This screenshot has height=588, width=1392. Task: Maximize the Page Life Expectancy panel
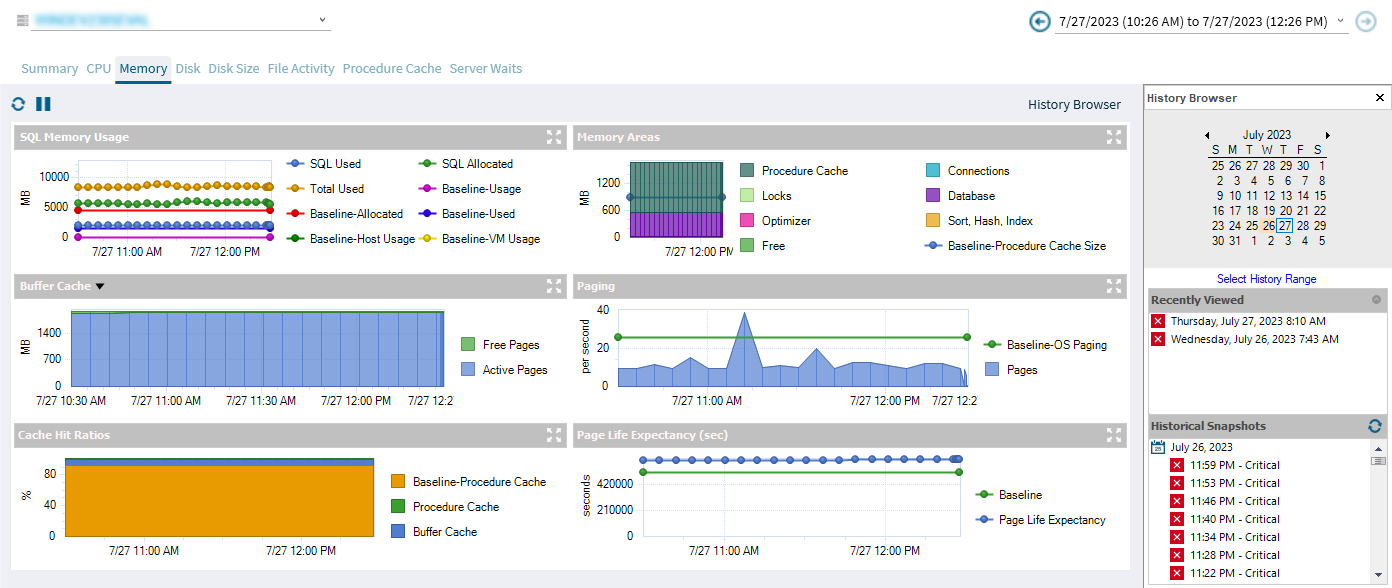pyautogui.click(x=1114, y=435)
